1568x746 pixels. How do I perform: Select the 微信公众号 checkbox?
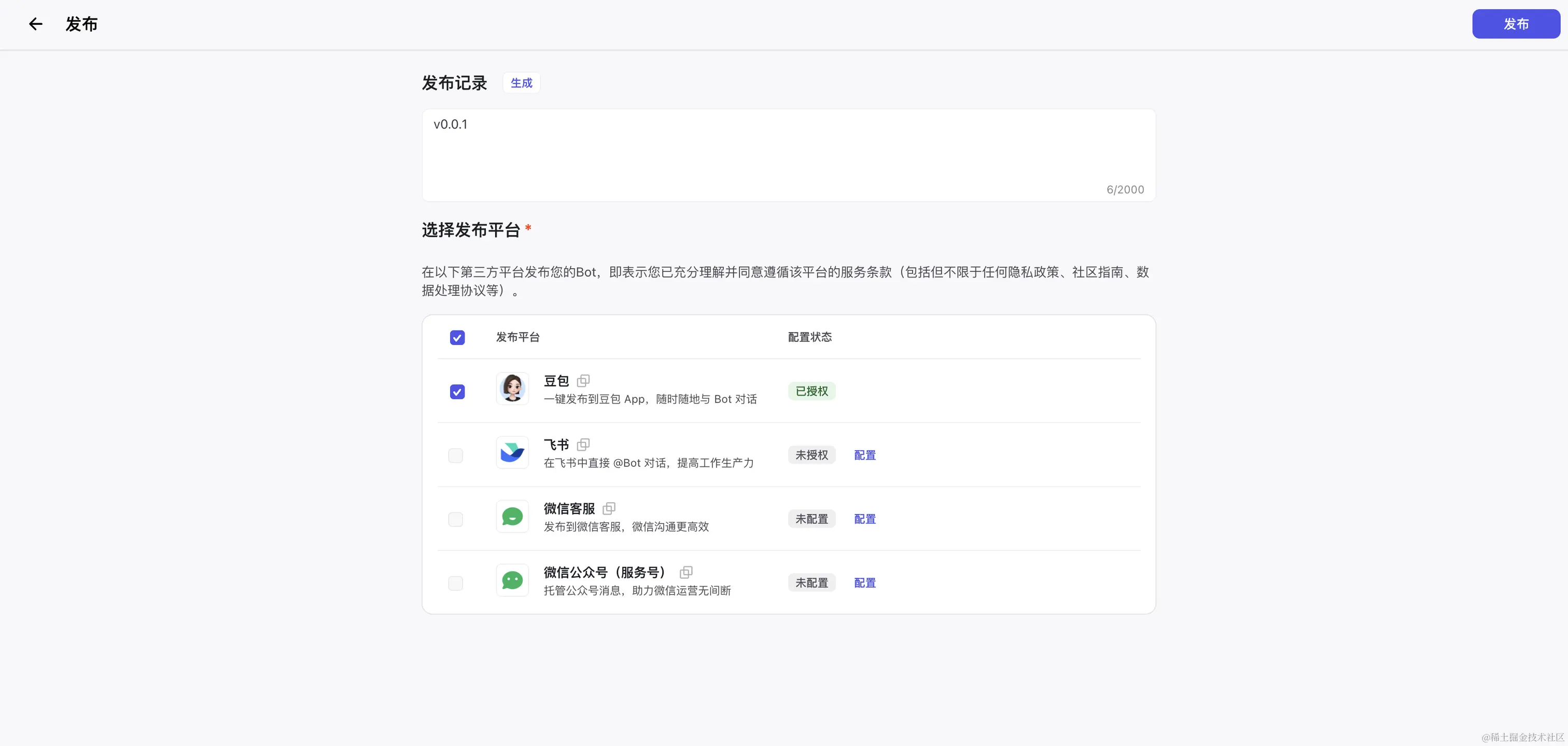(455, 584)
